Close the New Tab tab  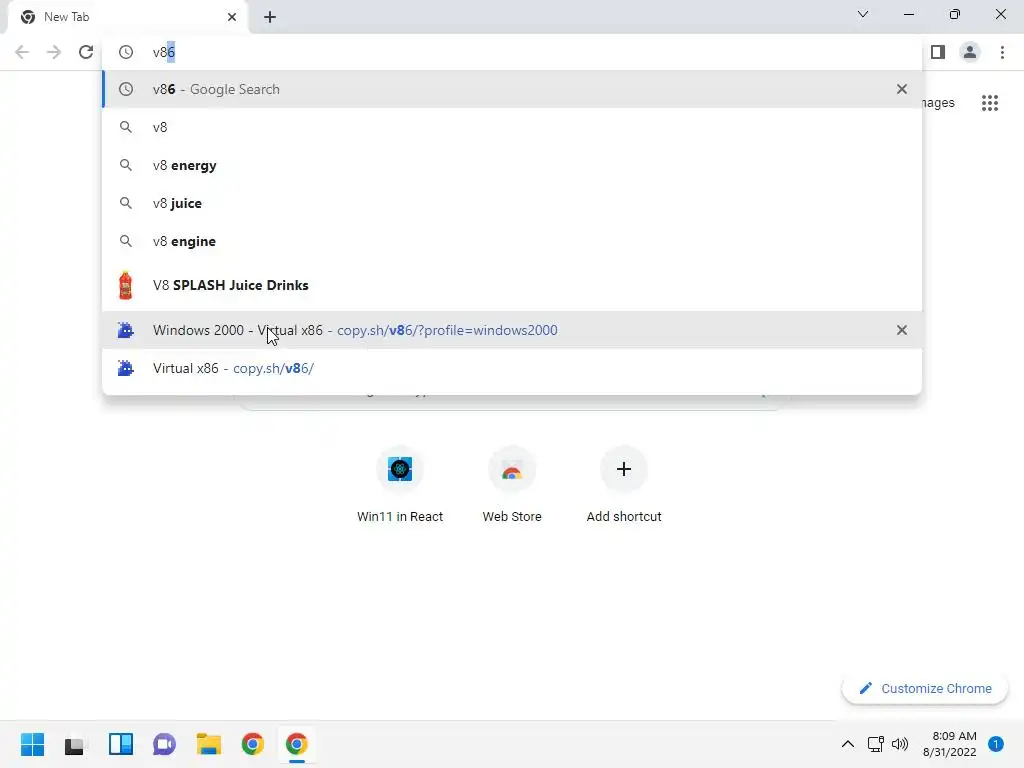click(232, 17)
